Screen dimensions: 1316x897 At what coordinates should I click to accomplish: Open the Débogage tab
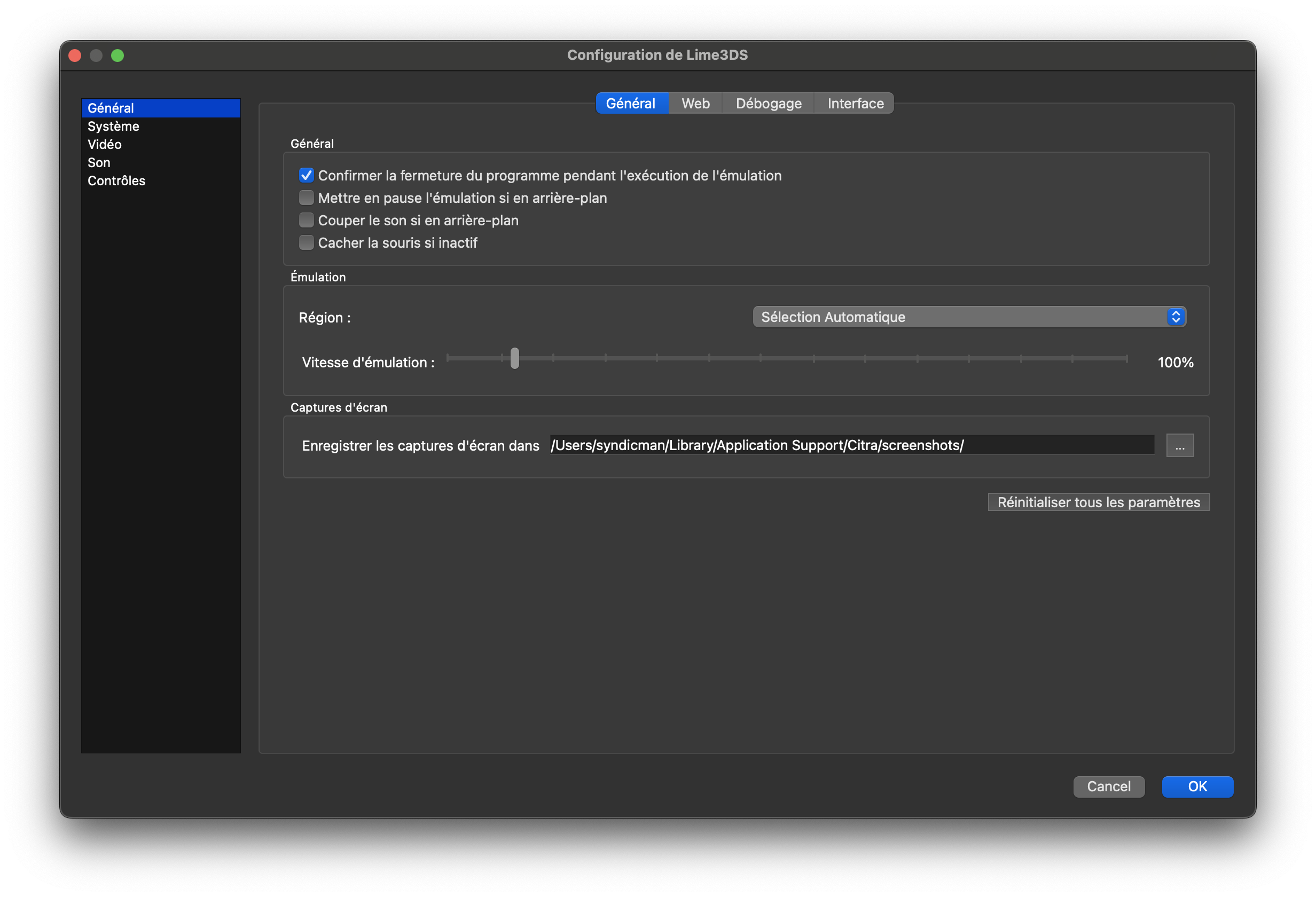point(769,104)
